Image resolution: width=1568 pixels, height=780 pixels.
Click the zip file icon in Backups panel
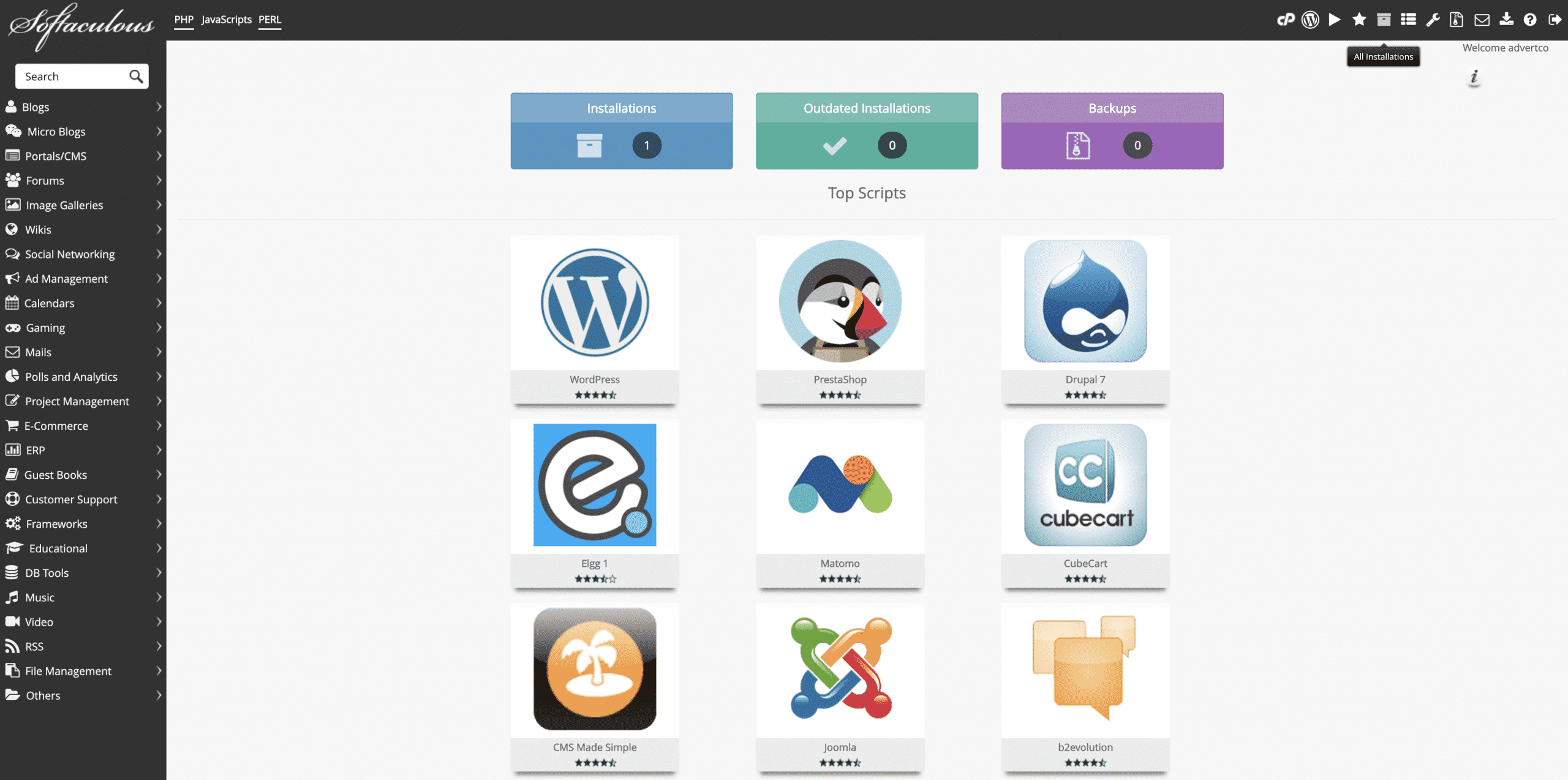[1078, 145]
